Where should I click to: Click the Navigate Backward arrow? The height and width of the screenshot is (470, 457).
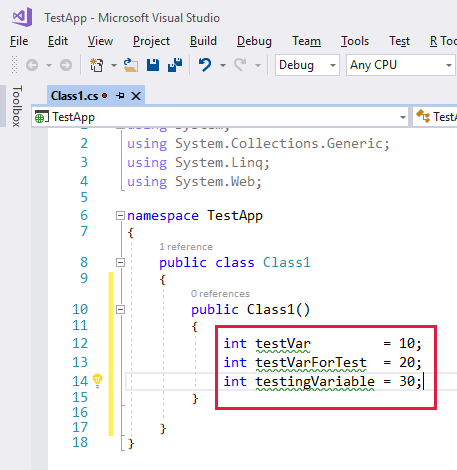point(32,65)
